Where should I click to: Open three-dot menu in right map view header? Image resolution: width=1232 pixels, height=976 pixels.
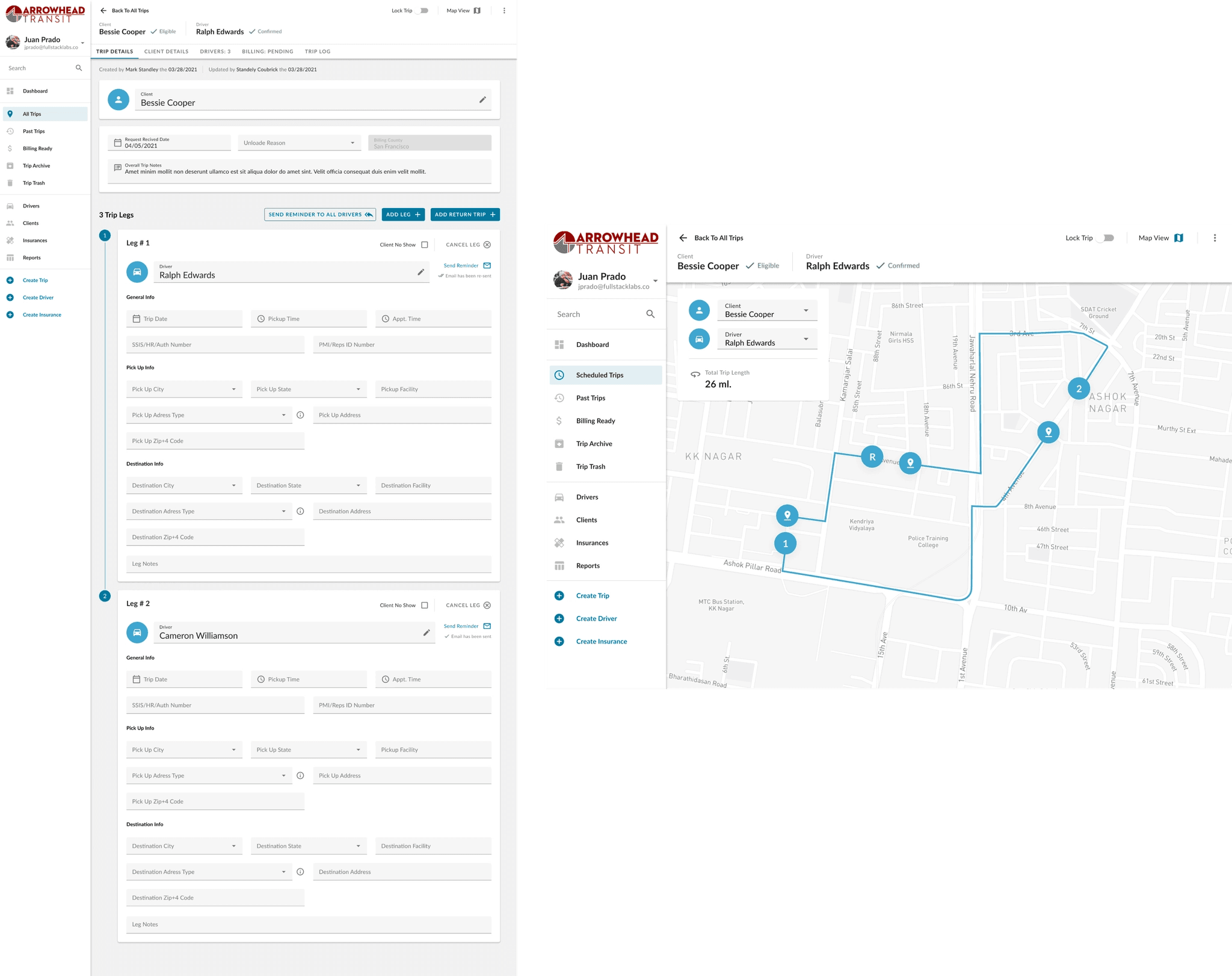point(1215,238)
